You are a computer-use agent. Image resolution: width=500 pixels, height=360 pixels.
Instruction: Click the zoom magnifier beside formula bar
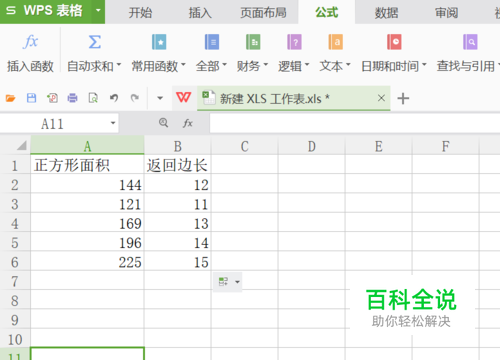point(163,123)
